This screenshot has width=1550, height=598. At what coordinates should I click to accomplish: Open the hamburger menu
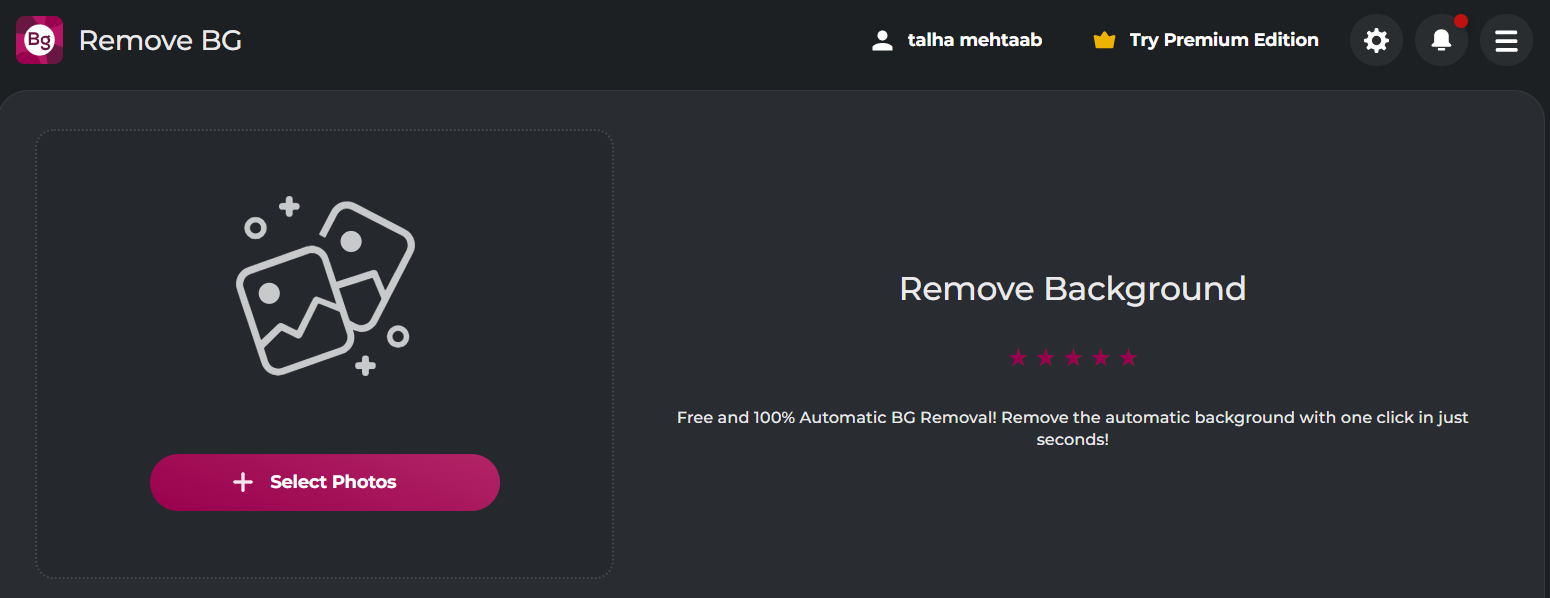pos(1506,40)
